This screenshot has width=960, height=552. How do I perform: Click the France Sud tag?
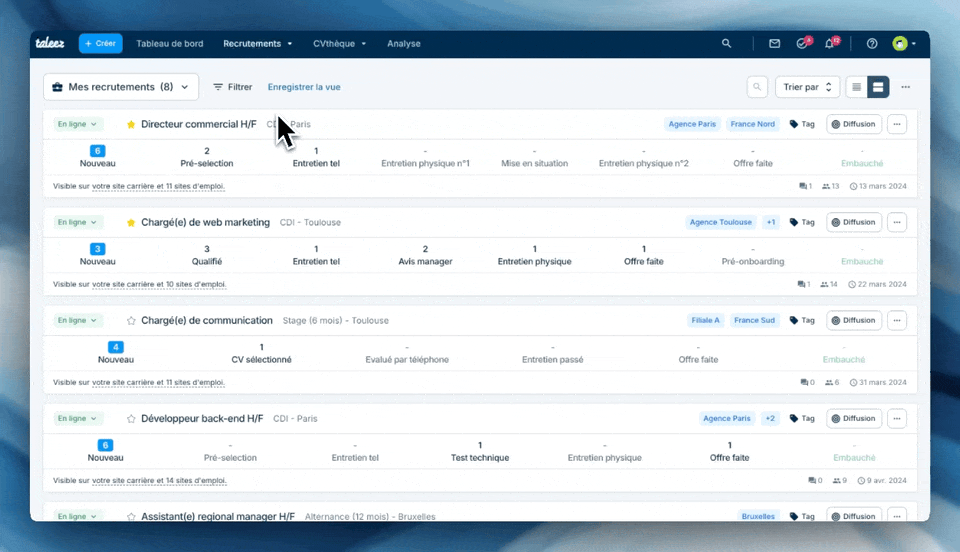click(x=754, y=320)
